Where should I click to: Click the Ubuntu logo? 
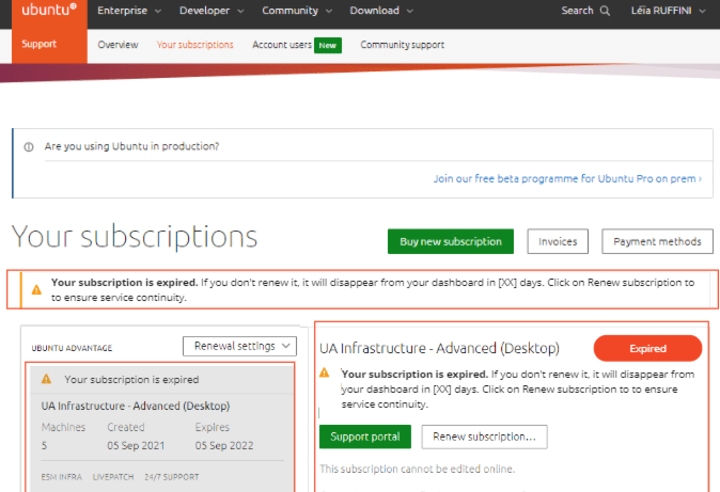point(49,10)
